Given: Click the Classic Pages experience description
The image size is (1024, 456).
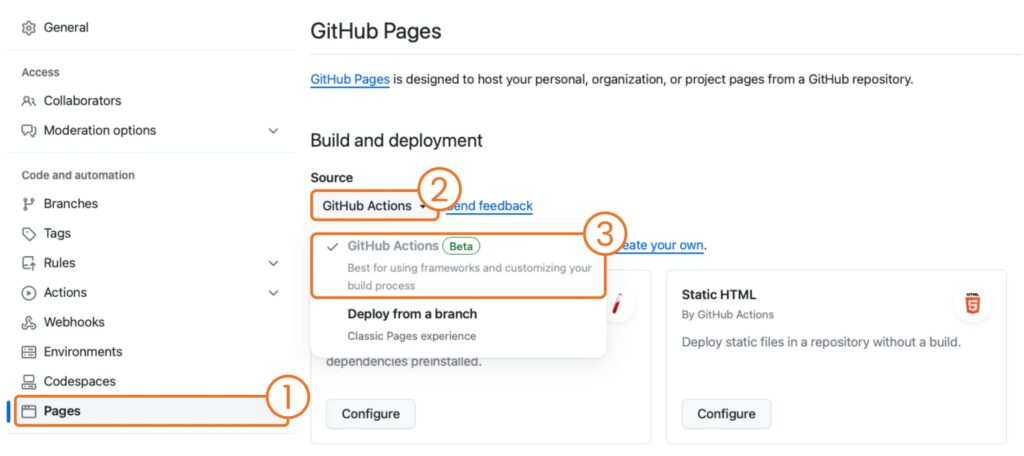Looking at the screenshot, I should tap(412, 336).
